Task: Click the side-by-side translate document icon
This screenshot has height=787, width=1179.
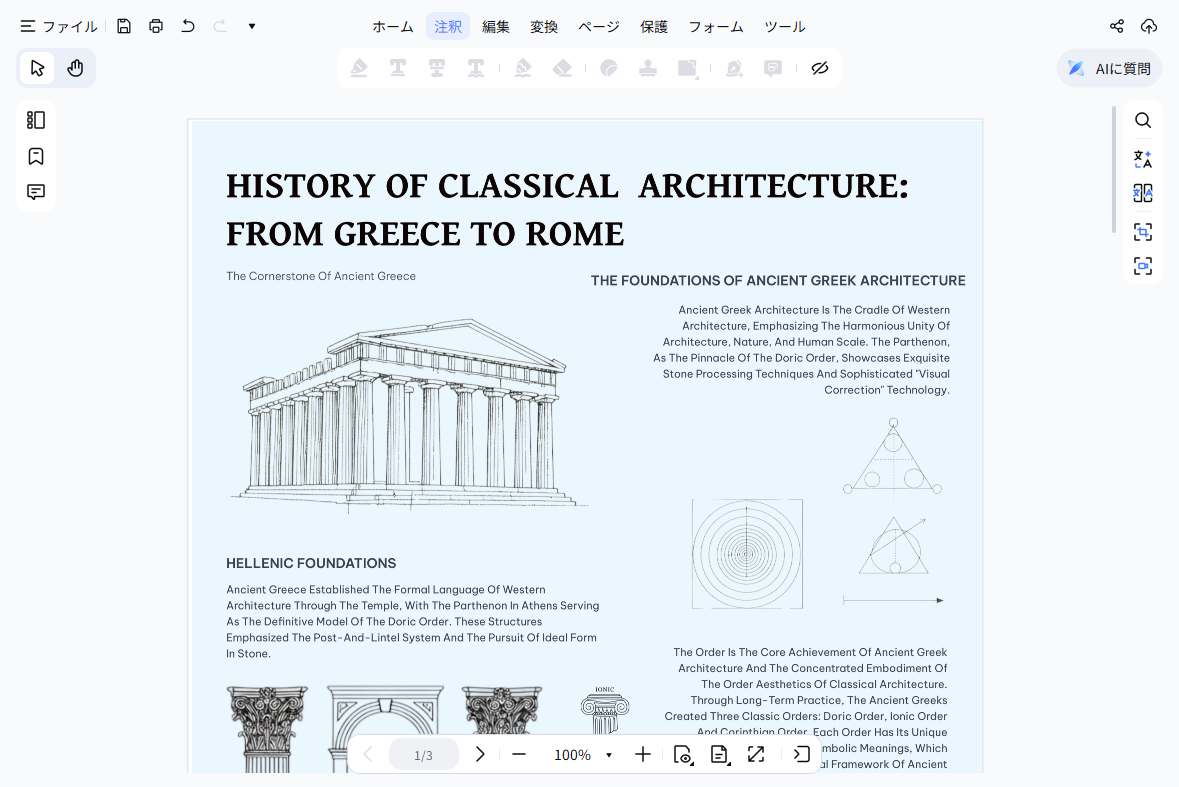Action: (1143, 194)
